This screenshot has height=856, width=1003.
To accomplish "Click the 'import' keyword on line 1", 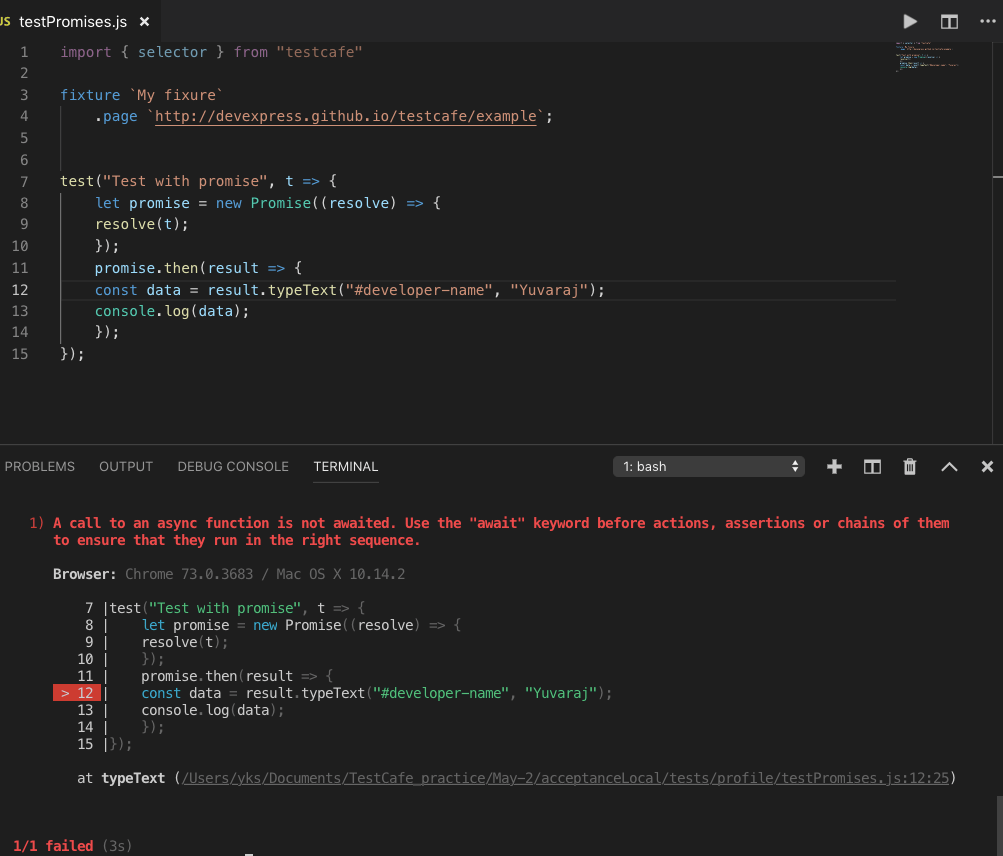I will pos(86,52).
